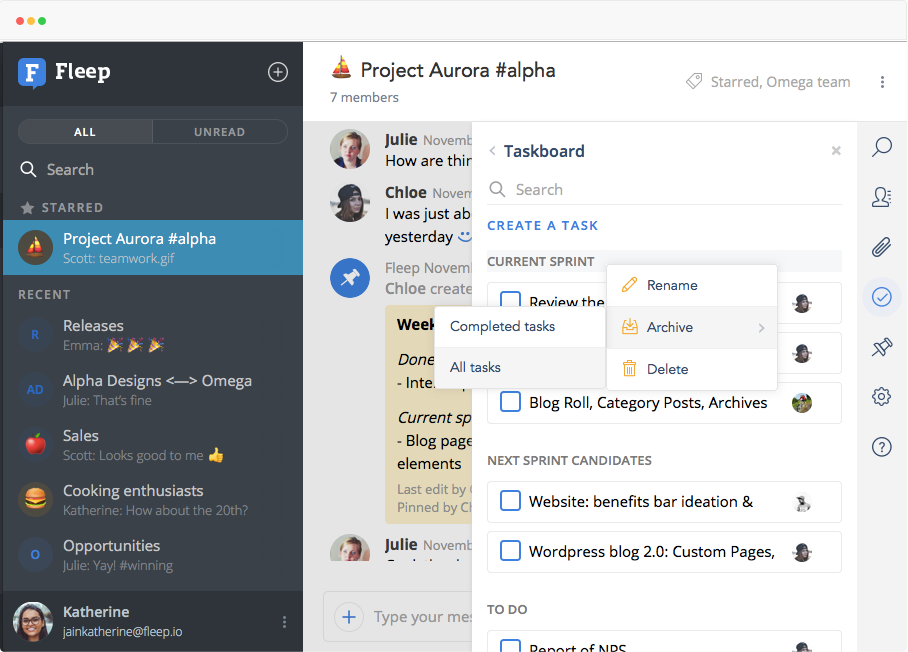The height and width of the screenshot is (652, 908).
Task: Open the pinboard pin icon
Action: click(881, 347)
